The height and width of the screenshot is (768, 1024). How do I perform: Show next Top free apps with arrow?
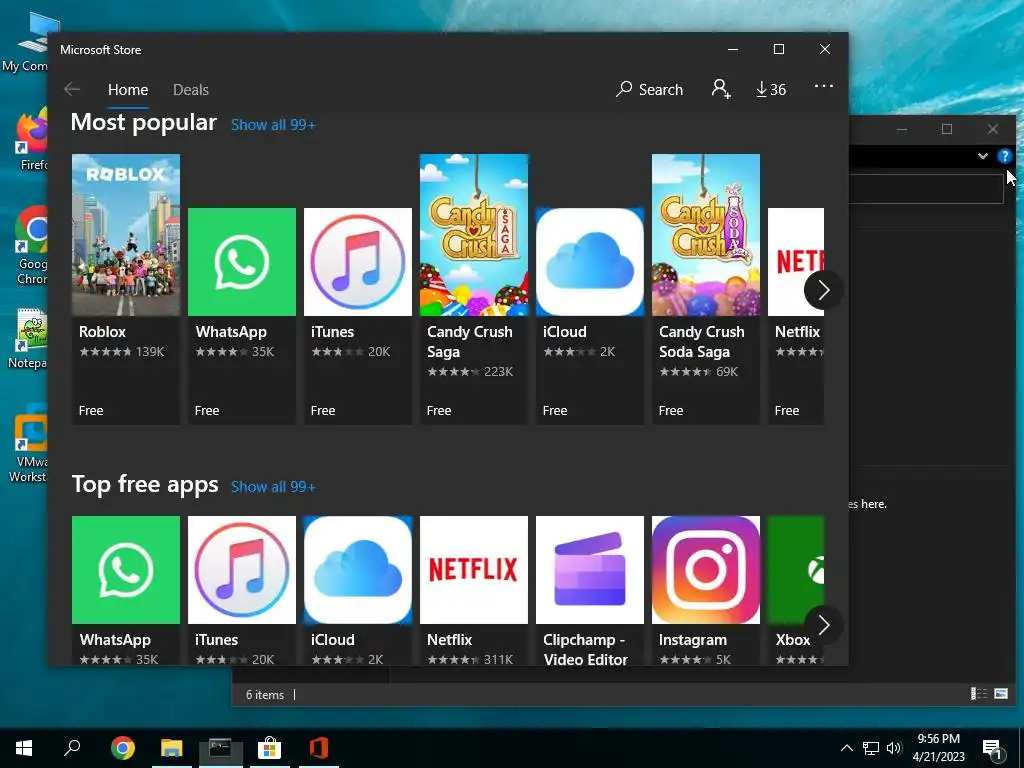(823, 625)
